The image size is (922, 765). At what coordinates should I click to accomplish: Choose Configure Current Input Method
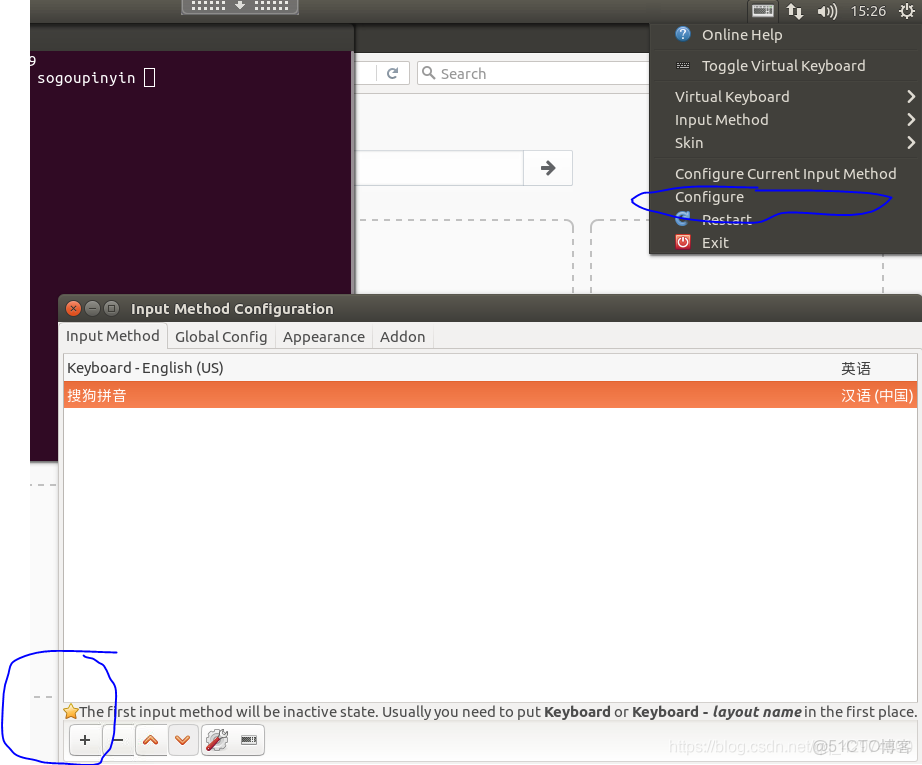coord(786,173)
